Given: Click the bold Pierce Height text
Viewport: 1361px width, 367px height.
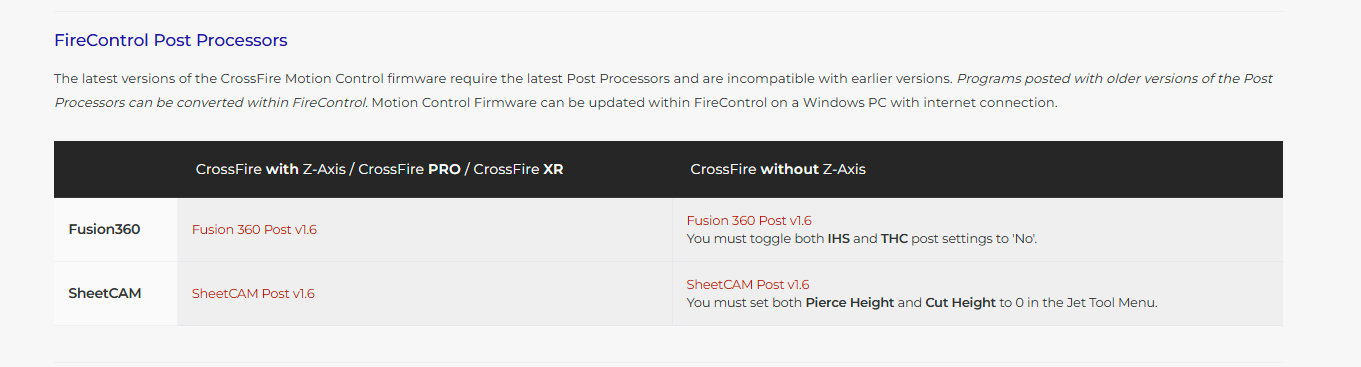Looking at the screenshot, I should pos(850,303).
